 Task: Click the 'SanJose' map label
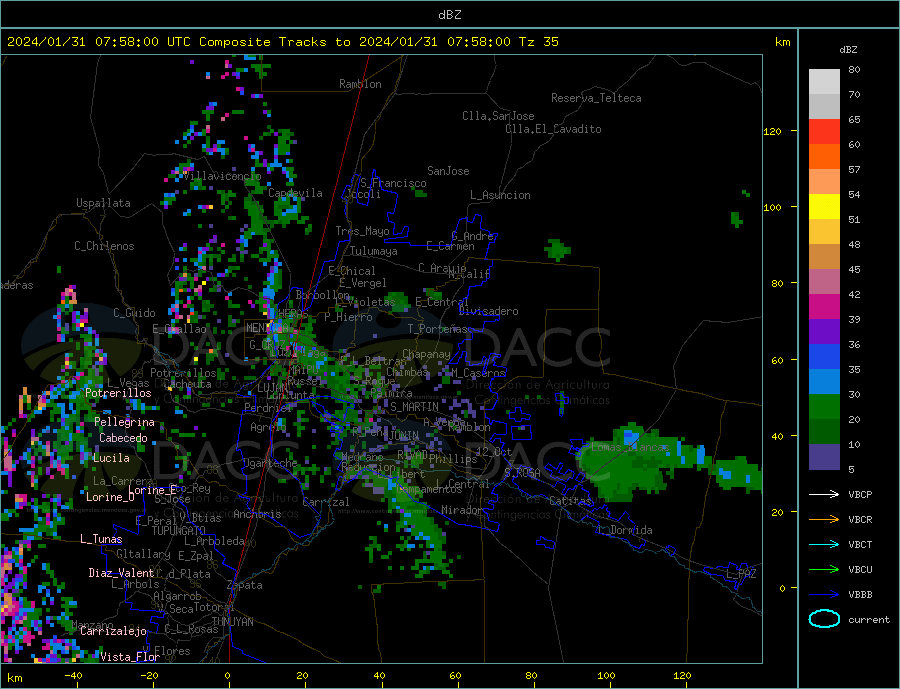(448, 171)
